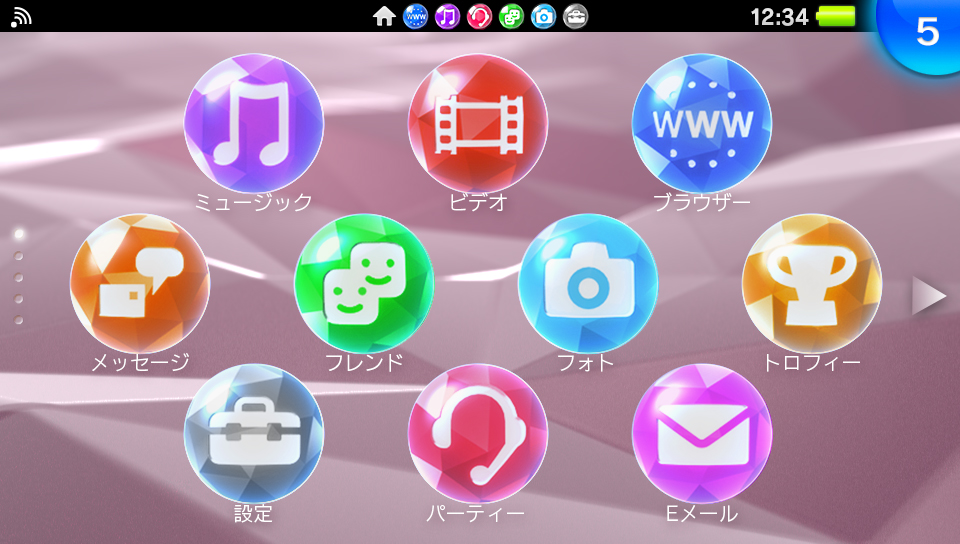
Task: Launch the Party headset app
Action: (x=478, y=433)
